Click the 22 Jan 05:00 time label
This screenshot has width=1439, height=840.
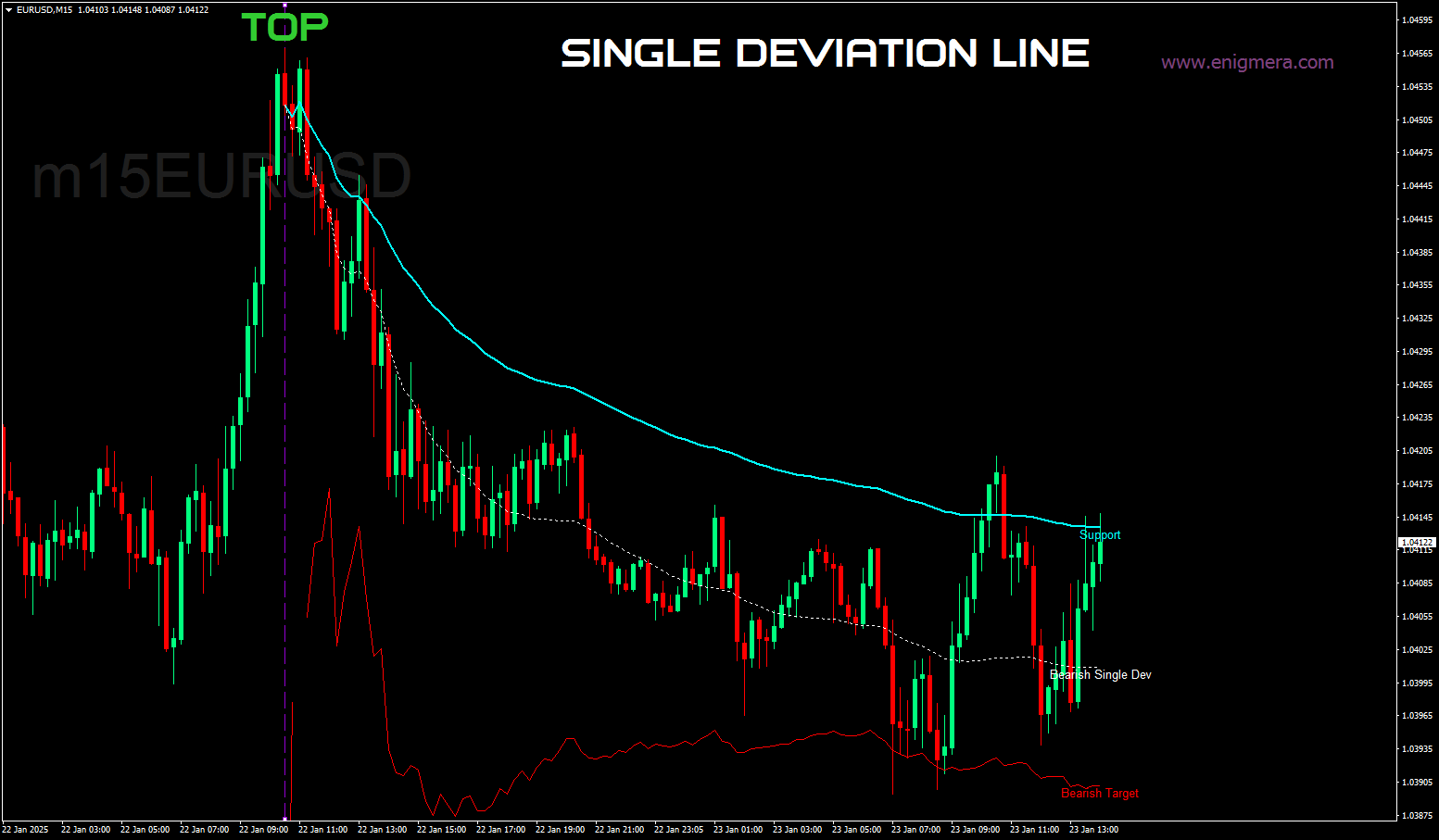click(x=145, y=830)
